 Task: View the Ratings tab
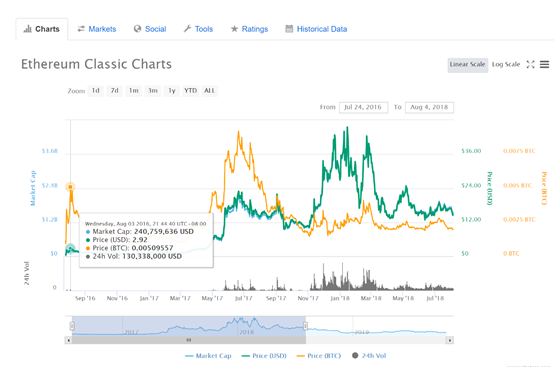pos(249,29)
